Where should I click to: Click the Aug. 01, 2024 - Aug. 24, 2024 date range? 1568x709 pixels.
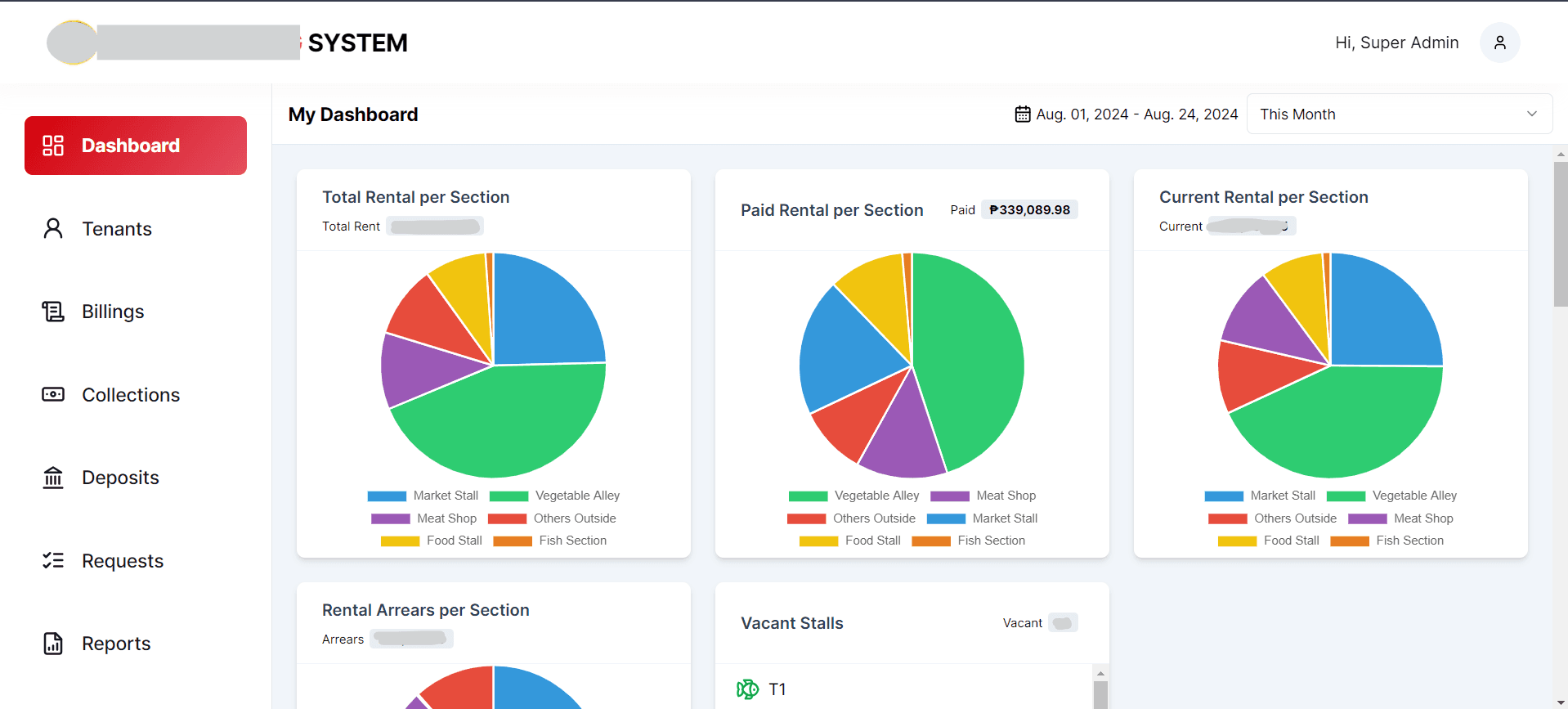[x=1137, y=114]
